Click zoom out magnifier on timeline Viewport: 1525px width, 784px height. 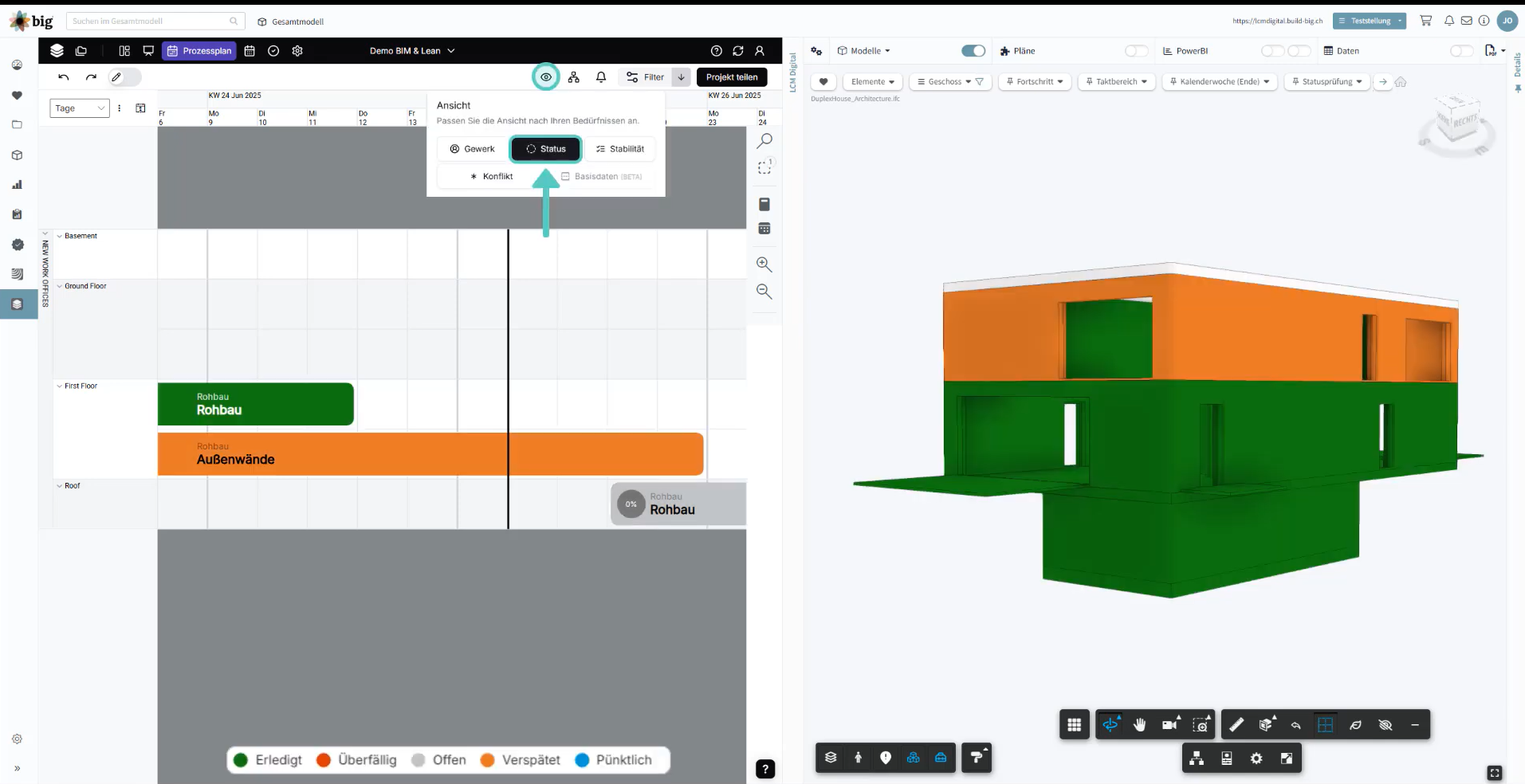click(x=764, y=292)
